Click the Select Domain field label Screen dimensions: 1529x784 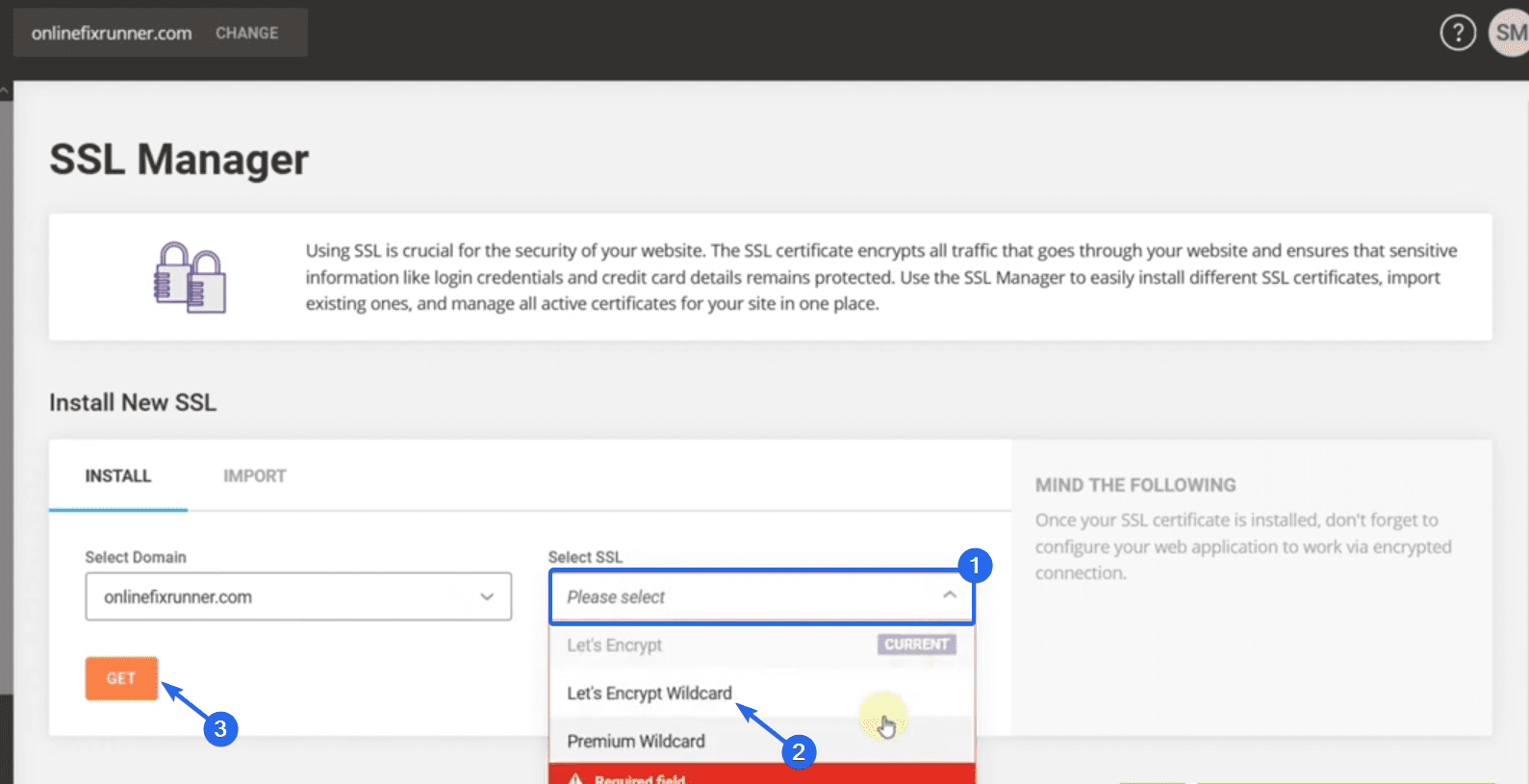click(136, 557)
